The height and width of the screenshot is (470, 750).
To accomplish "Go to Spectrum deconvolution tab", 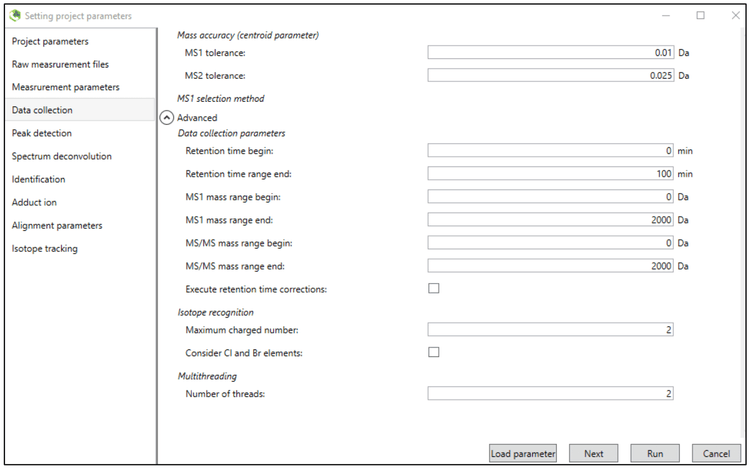I will [62, 156].
